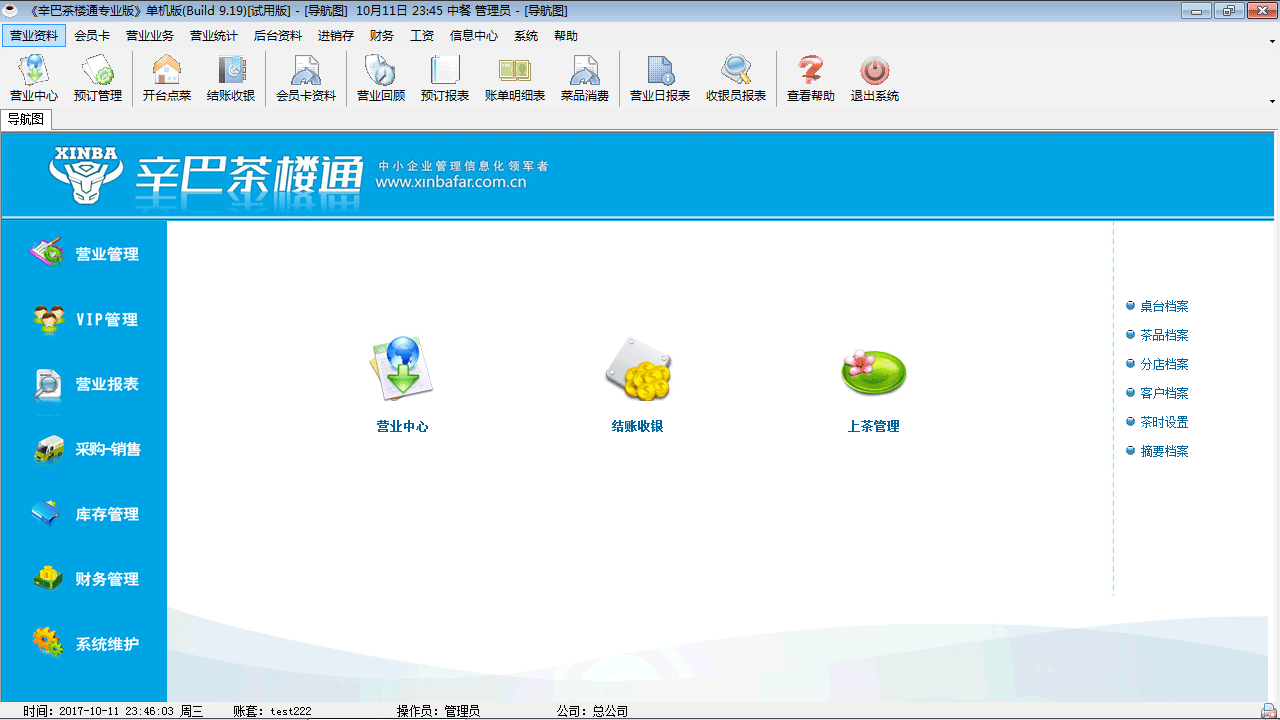Screen dimensions: 1280x720
Task: Click the 账套: test222 status text
Action: click(272, 711)
